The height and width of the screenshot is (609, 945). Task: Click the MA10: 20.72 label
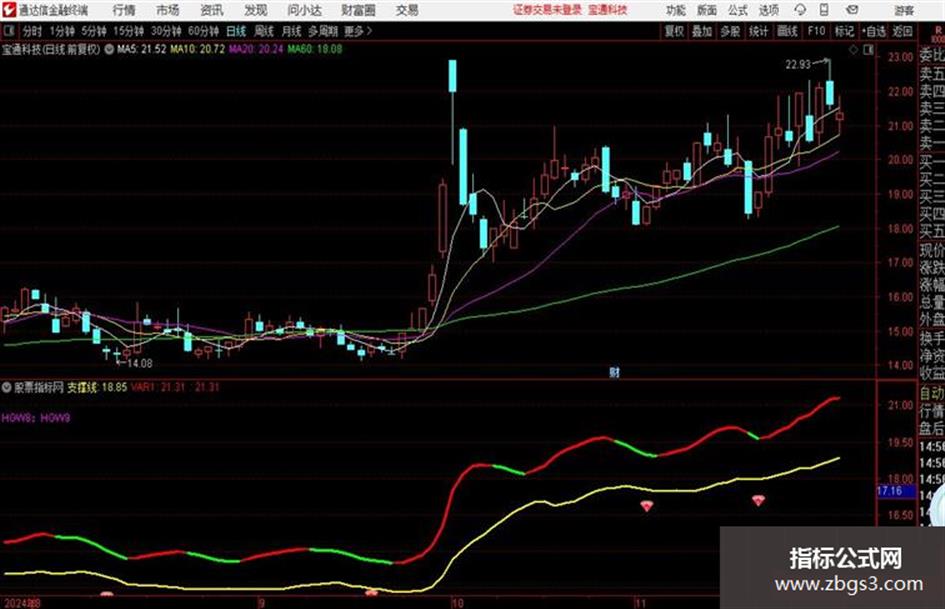(x=198, y=49)
